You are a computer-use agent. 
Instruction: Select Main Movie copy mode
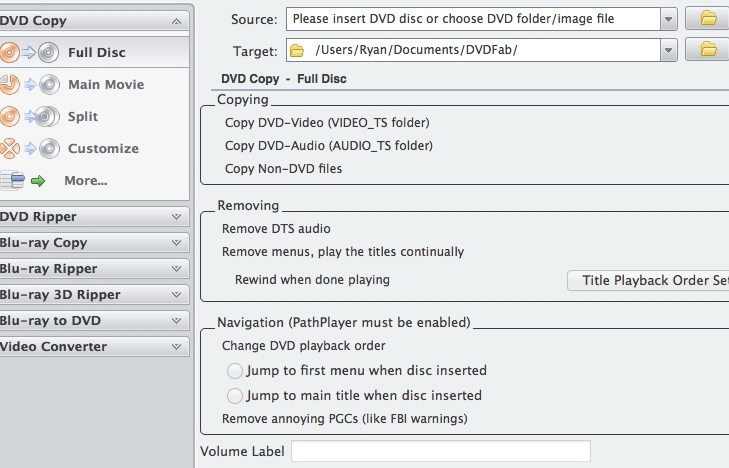point(105,85)
